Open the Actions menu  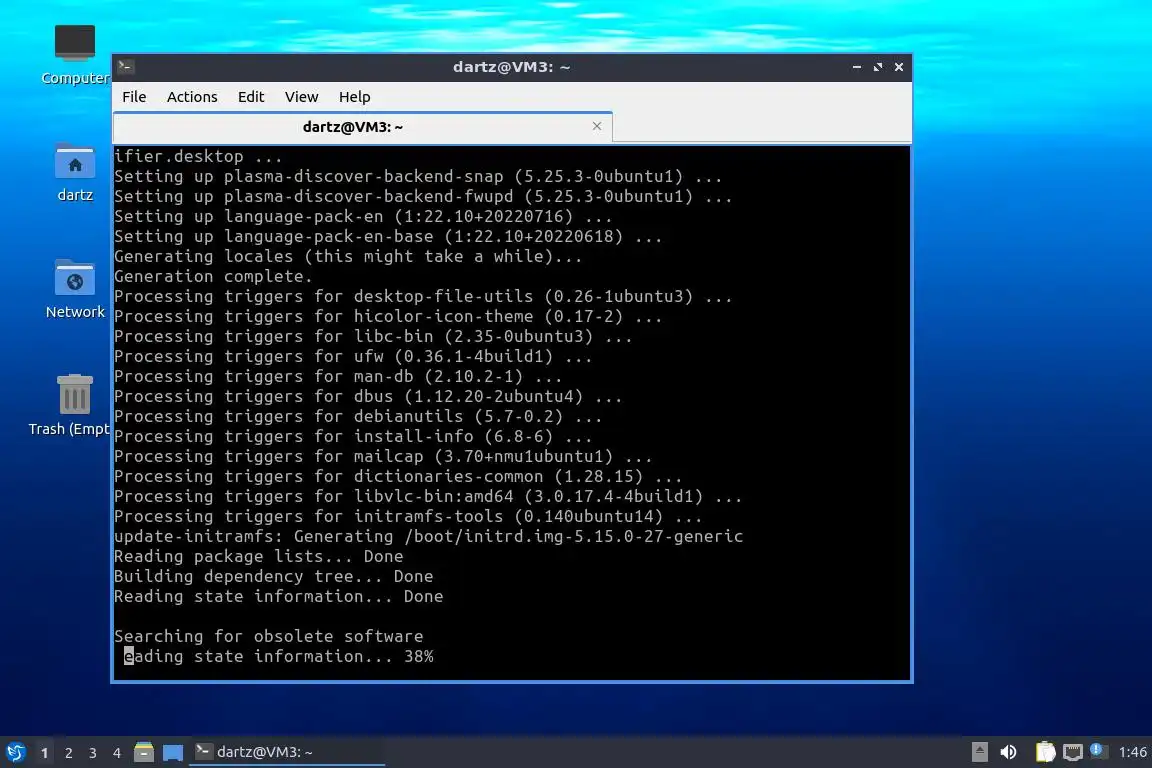point(192,97)
